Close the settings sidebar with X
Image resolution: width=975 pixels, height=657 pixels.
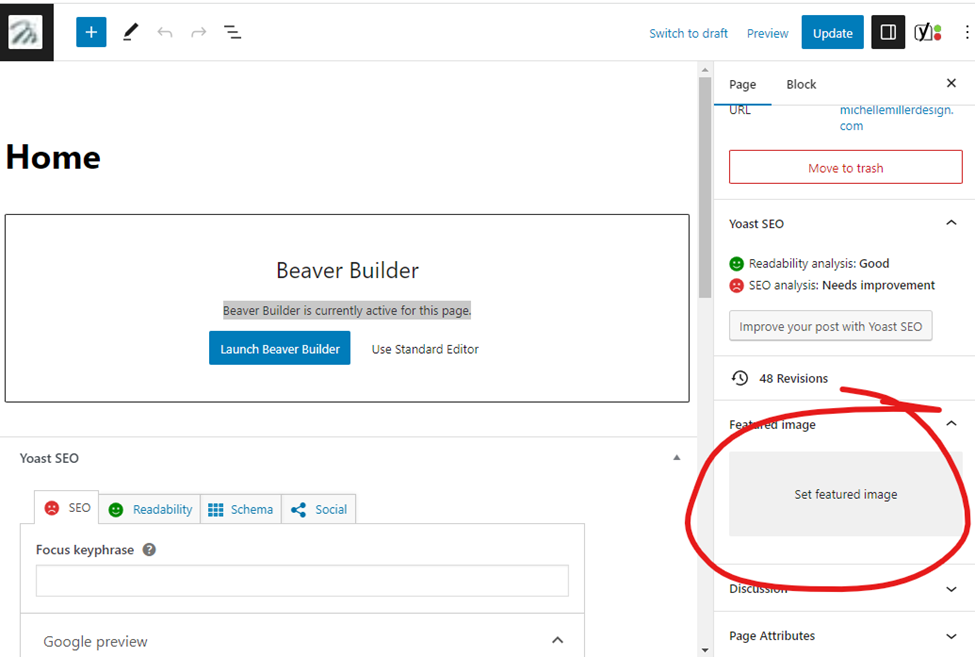[951, 83]
